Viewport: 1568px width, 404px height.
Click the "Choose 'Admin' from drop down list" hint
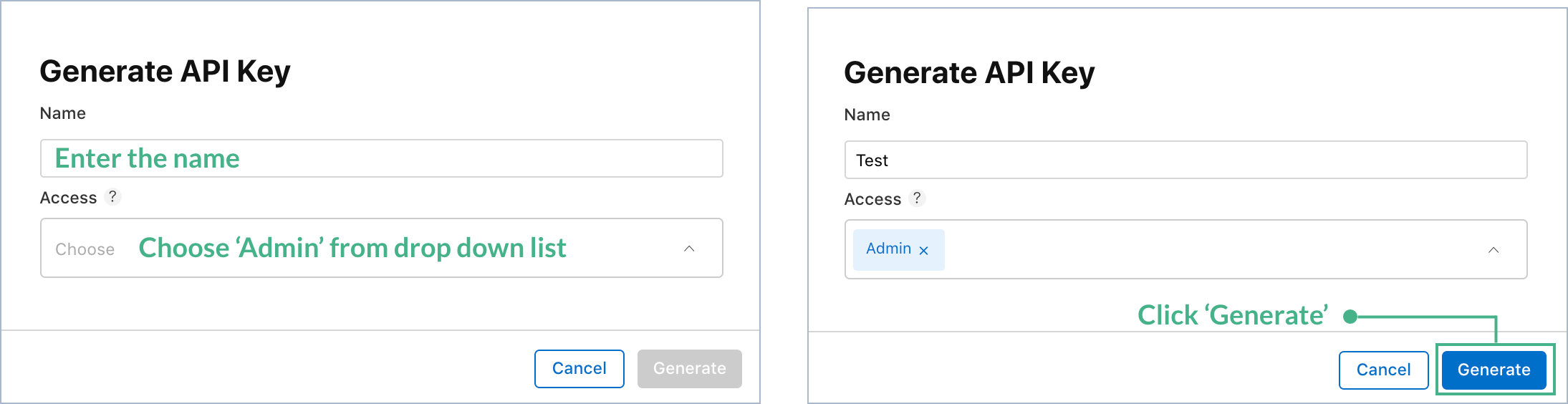[352, 248]
